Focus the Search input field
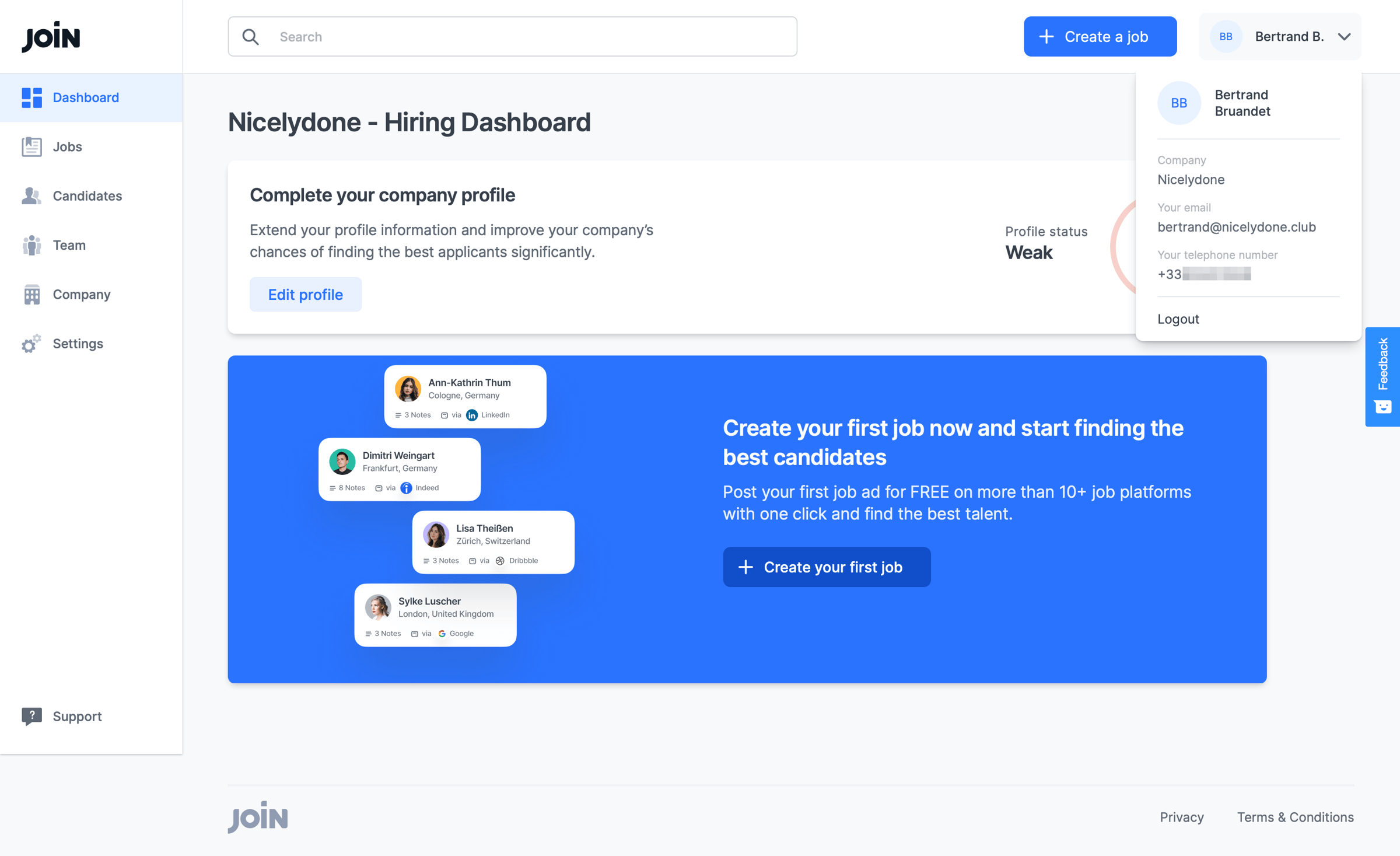The height and width of the screenshot is (856, 1400). pyautogui.click(x=512, y=37)
